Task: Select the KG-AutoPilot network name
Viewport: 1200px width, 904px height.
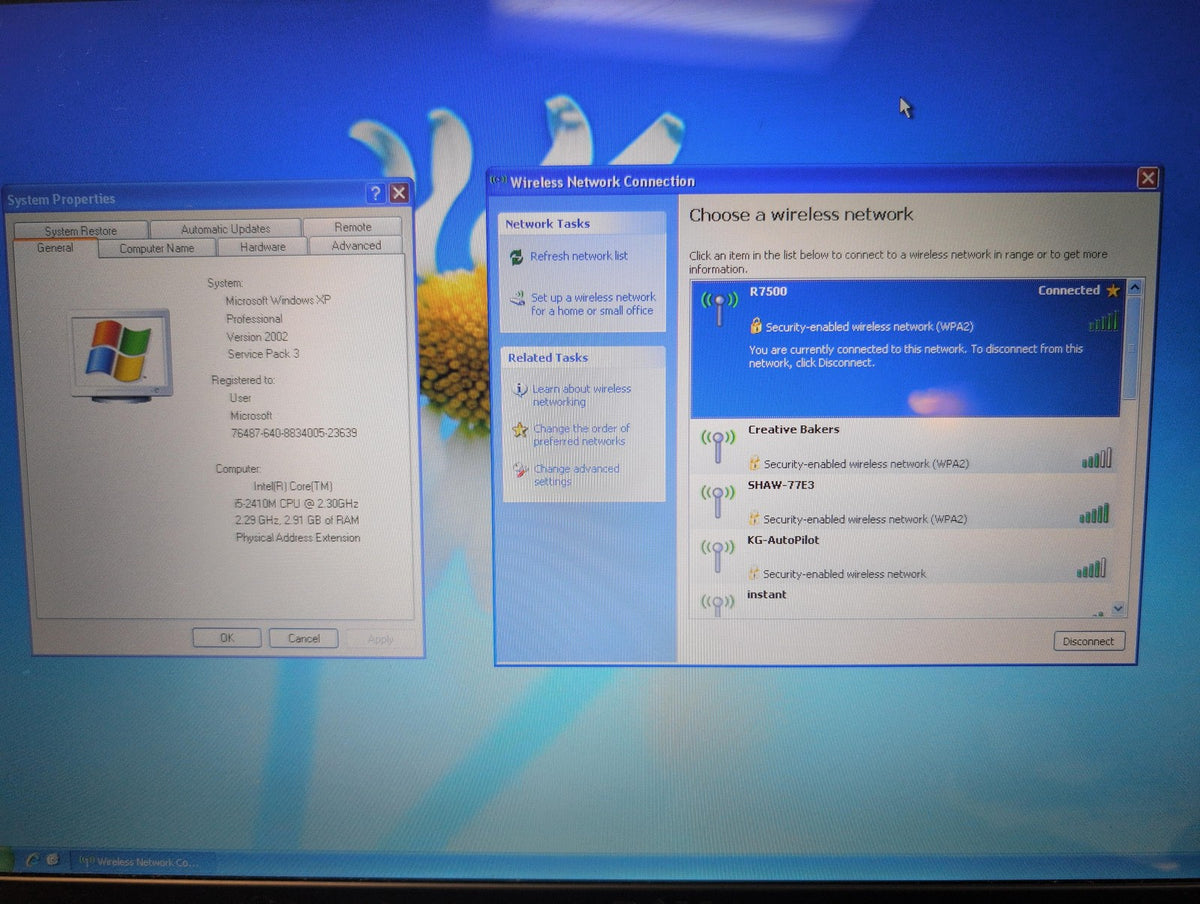Action: (x=784, y=540)
